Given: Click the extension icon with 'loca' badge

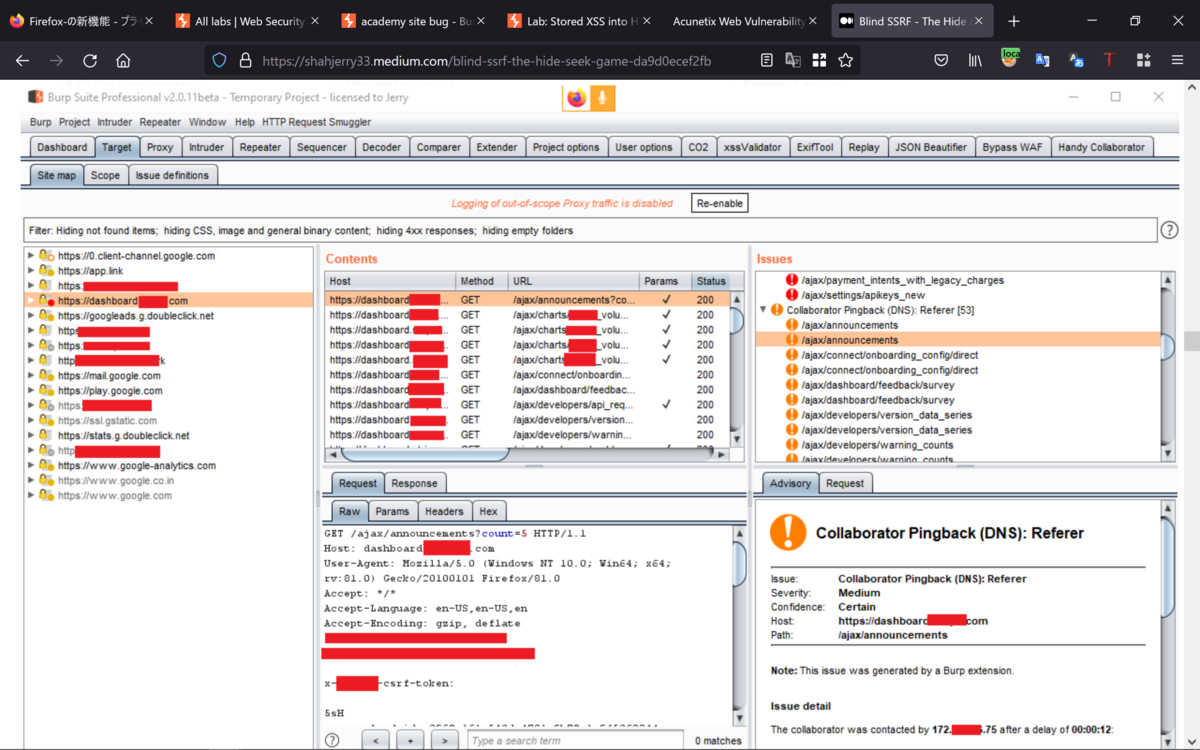Looking at the screenshot, I should [1010, 59].
